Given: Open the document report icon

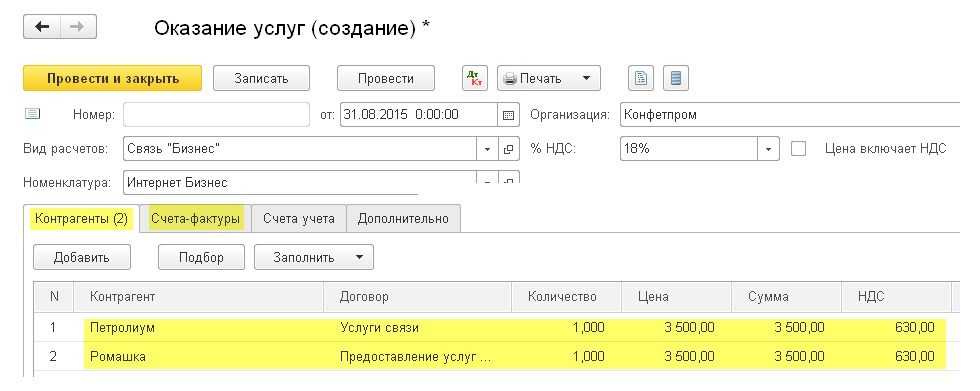Looking at the screenshot, I should point(641,79).
